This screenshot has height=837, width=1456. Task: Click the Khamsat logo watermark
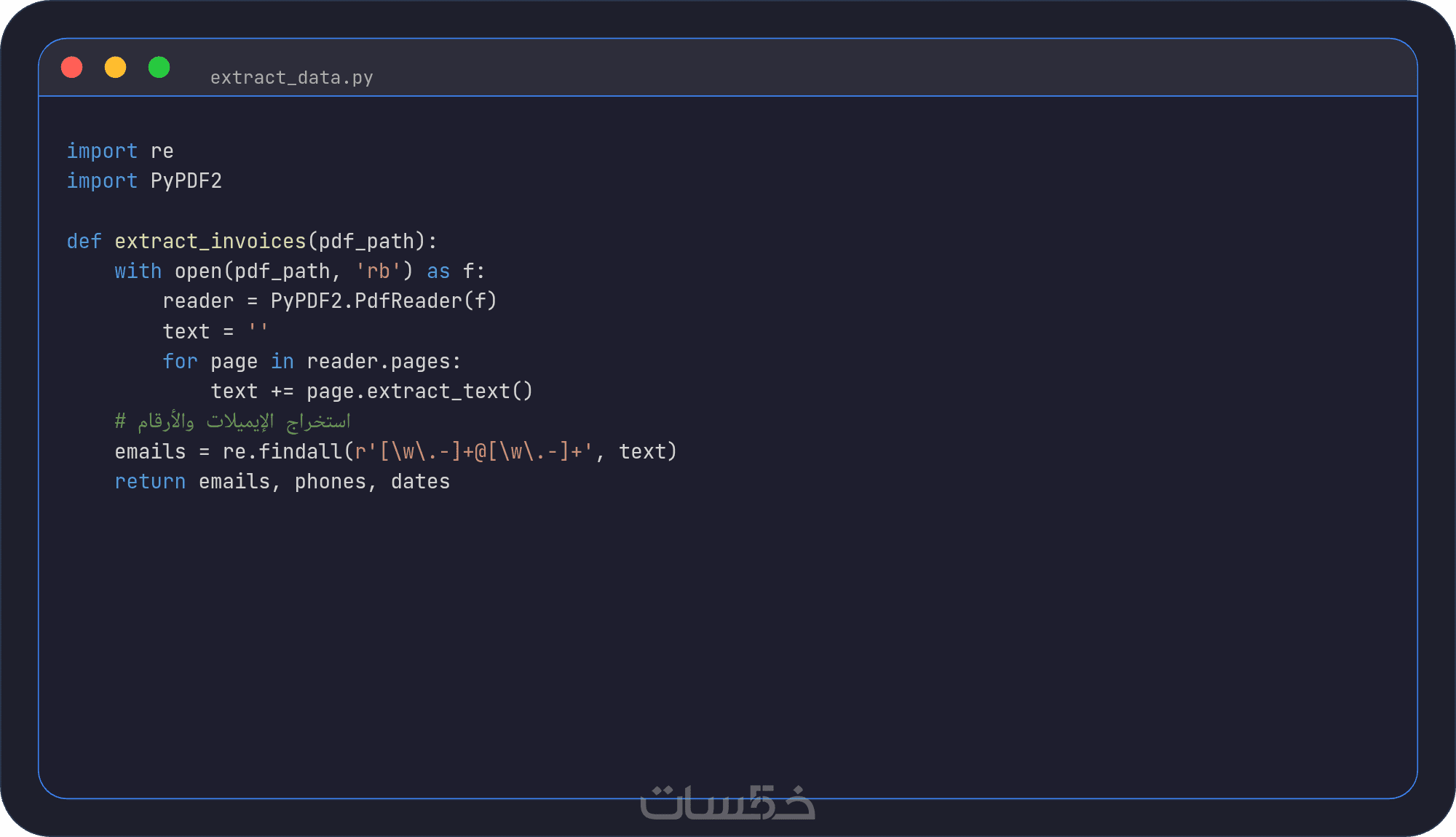(727, 802)
